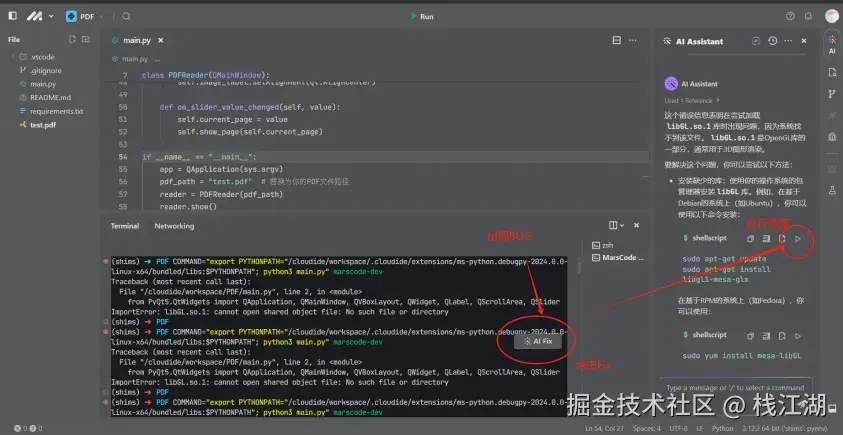843x435 pixels.
Task: Click the Python language mode status
Action: click(723, 429)
